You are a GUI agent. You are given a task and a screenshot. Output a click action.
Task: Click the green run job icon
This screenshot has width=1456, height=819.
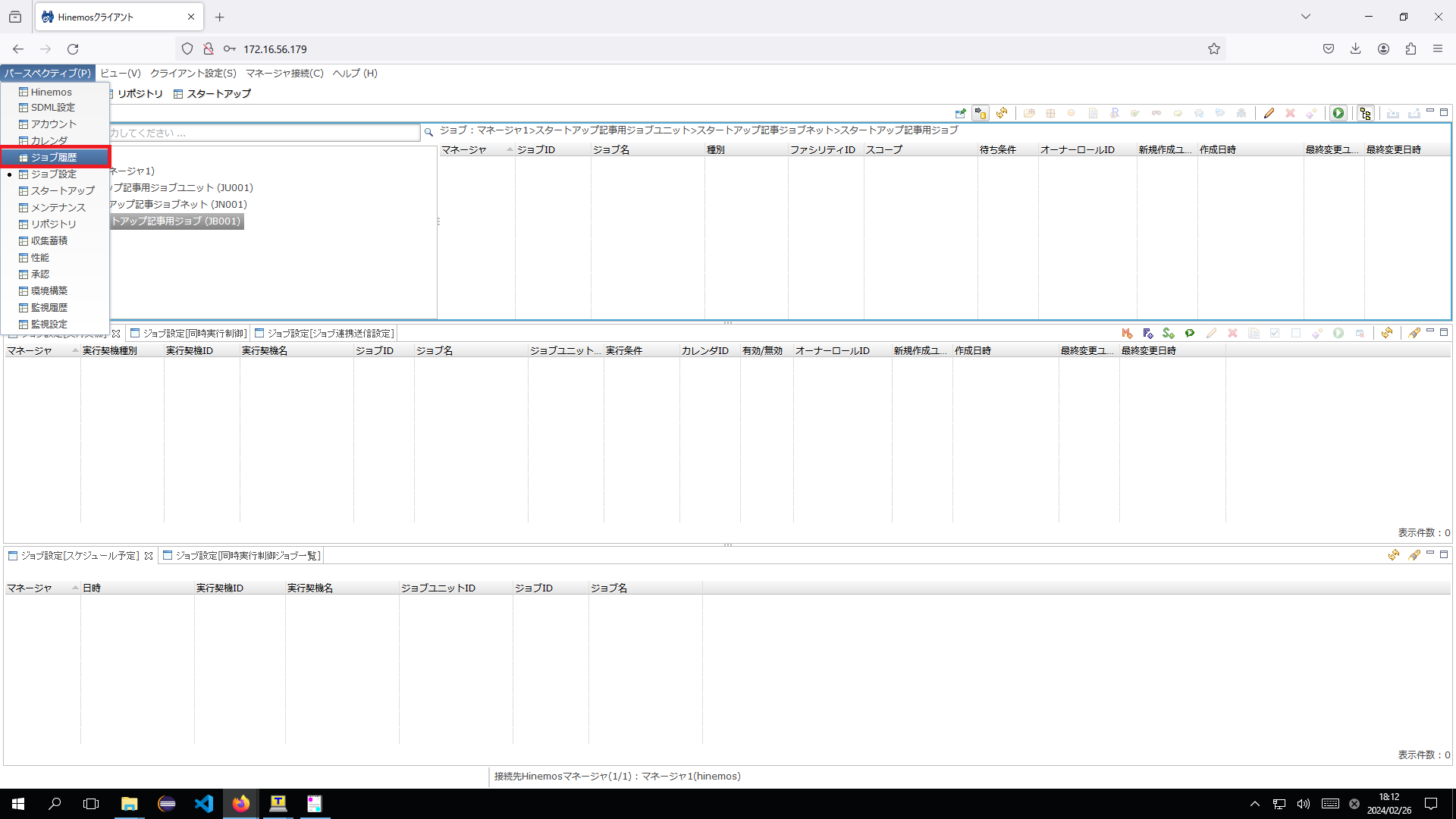point(1338,114)
